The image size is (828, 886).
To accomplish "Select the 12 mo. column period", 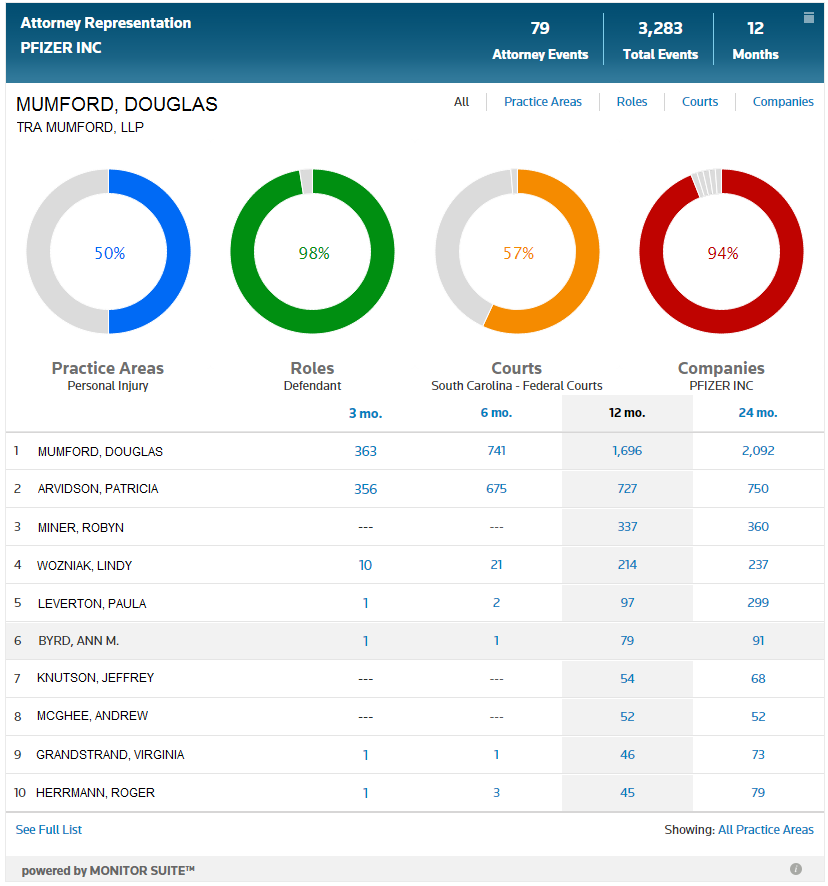I will tap(627, 412).
